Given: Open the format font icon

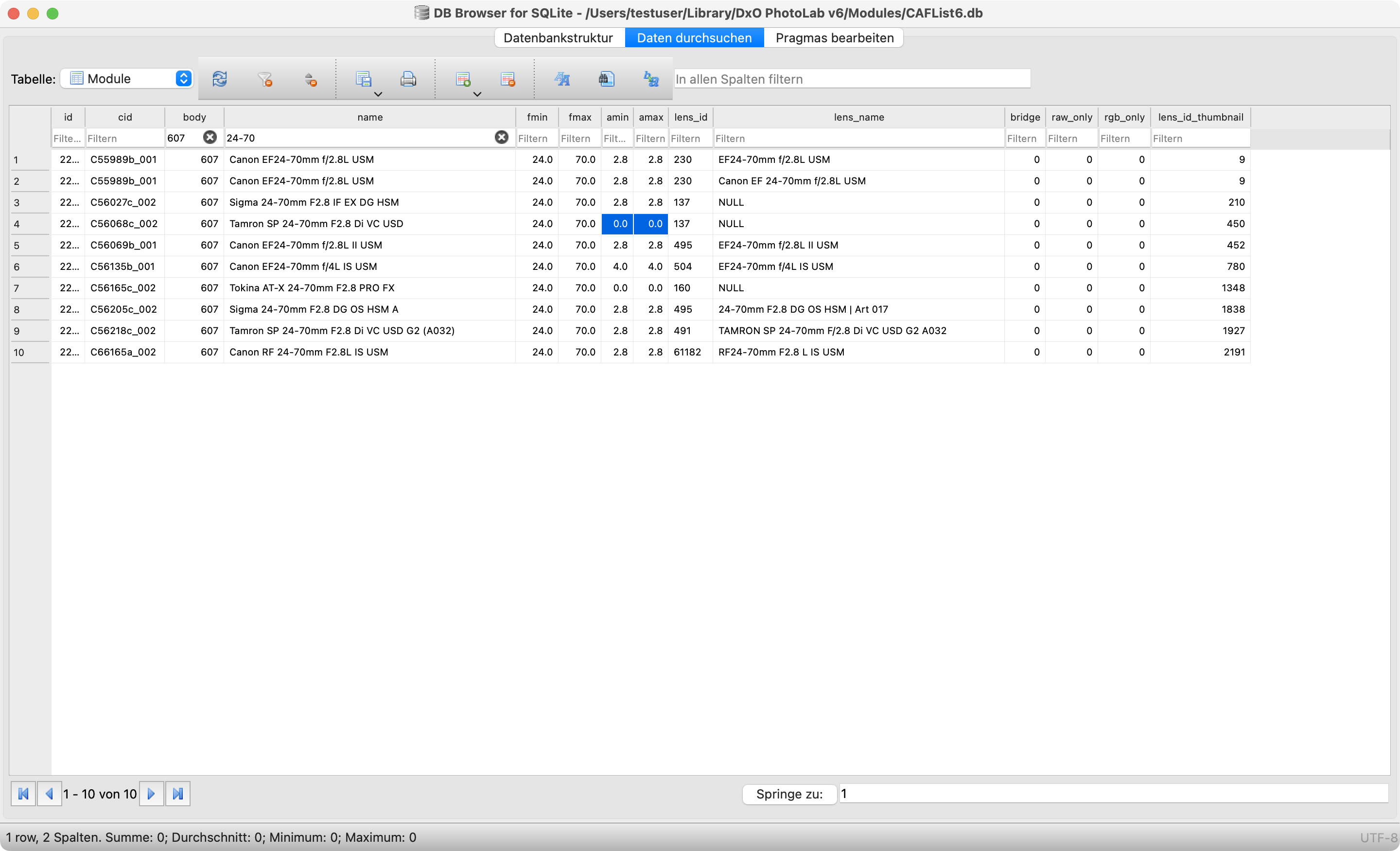Looking at the screenshot, I should coord(562,78).
